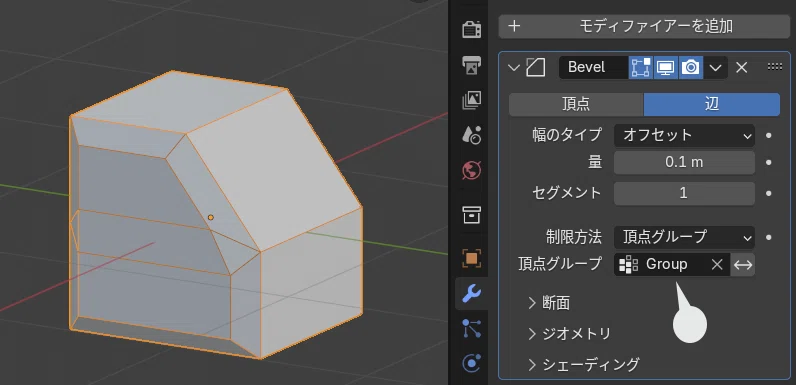Open the Physics properties tab icon
The height and width of the screenshot is (385, 796).
click(472, 363)
